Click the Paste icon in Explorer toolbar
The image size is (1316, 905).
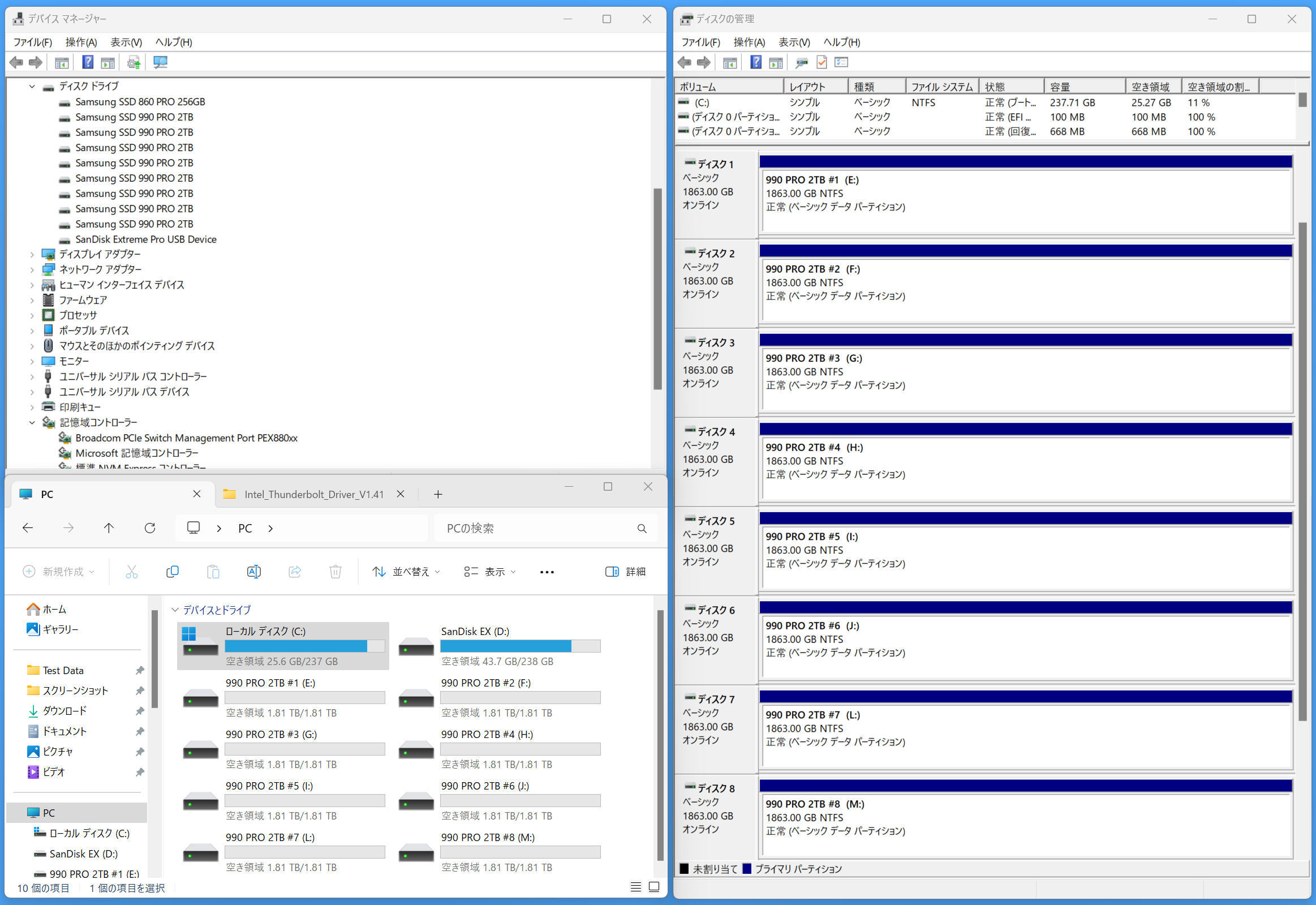click(x=213, y=572)
